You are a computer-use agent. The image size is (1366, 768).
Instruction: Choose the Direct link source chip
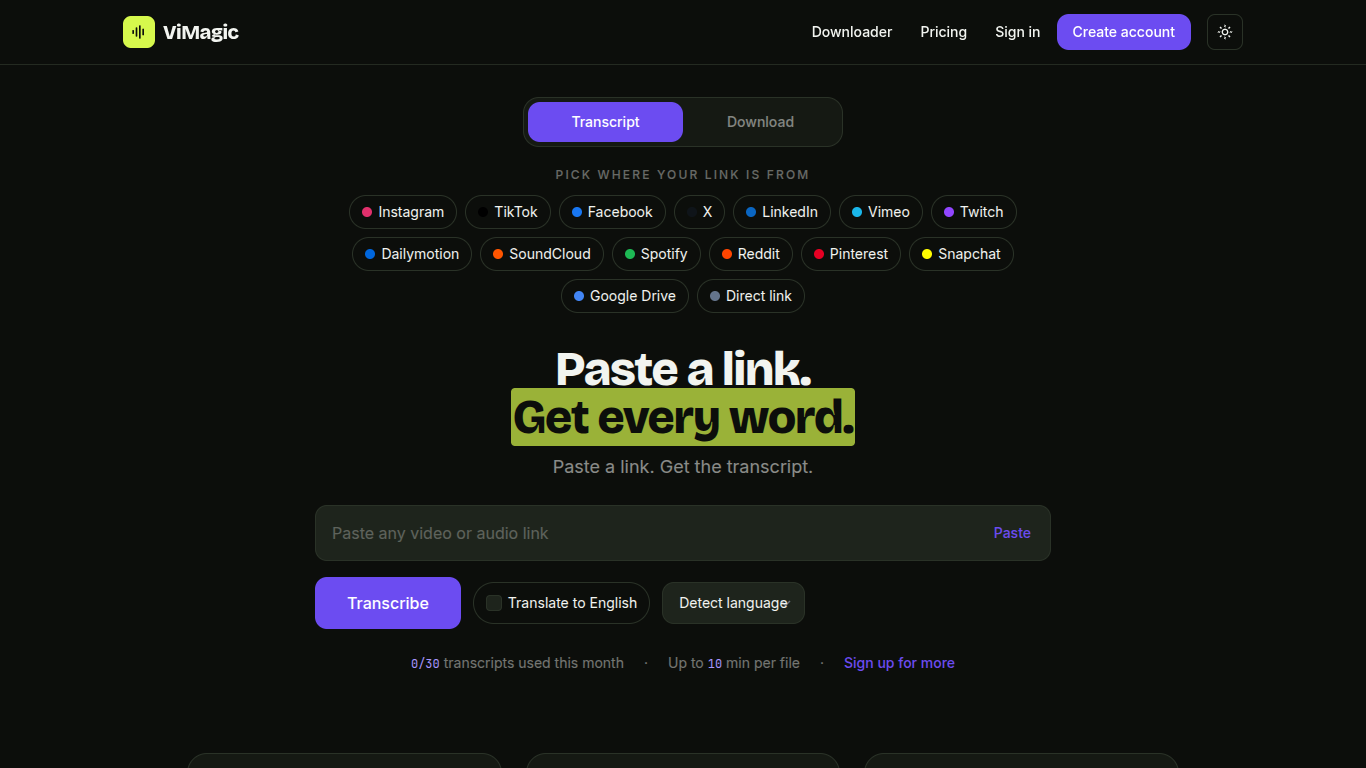tap(751, 296)
